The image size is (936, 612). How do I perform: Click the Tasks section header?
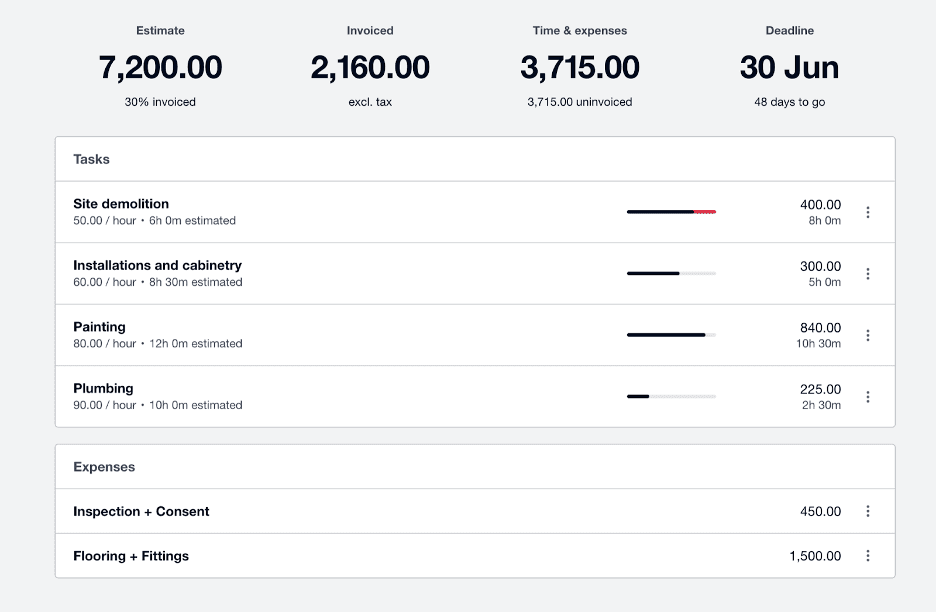click(x=91, y=159)
